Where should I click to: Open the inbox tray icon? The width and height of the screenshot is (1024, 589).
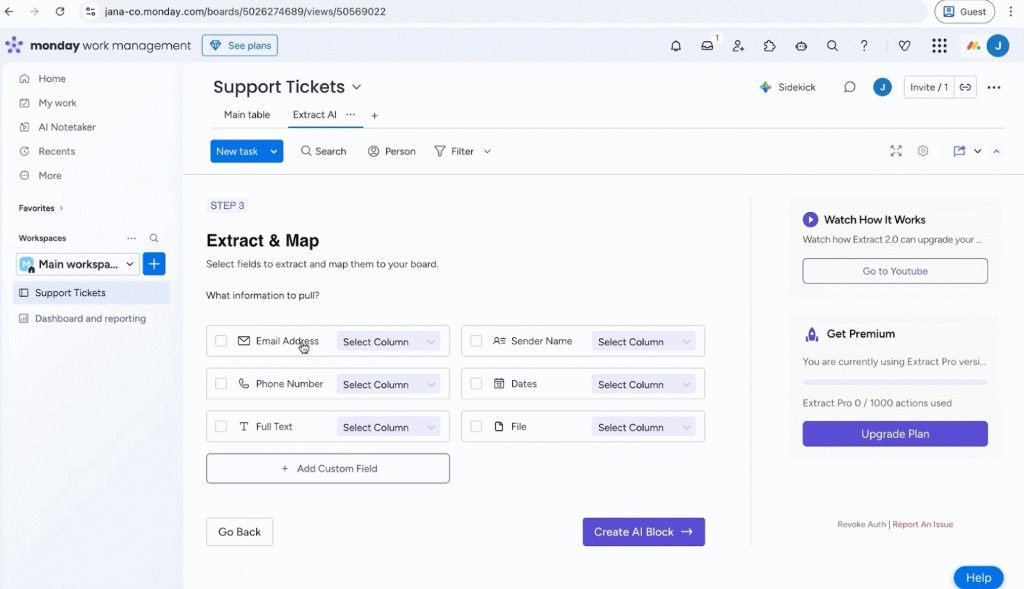[707, 46]
